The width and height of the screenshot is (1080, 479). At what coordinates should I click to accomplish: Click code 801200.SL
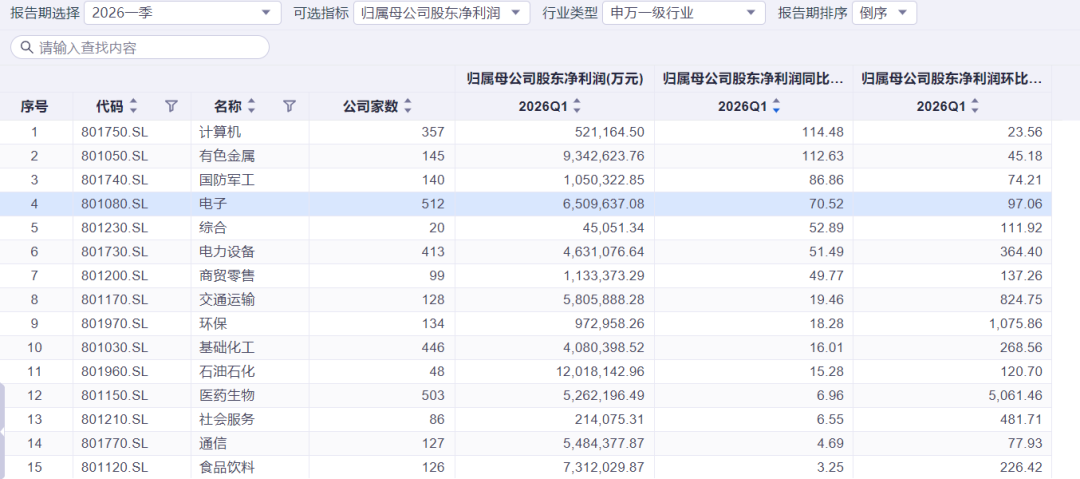(x=114, y=276)
